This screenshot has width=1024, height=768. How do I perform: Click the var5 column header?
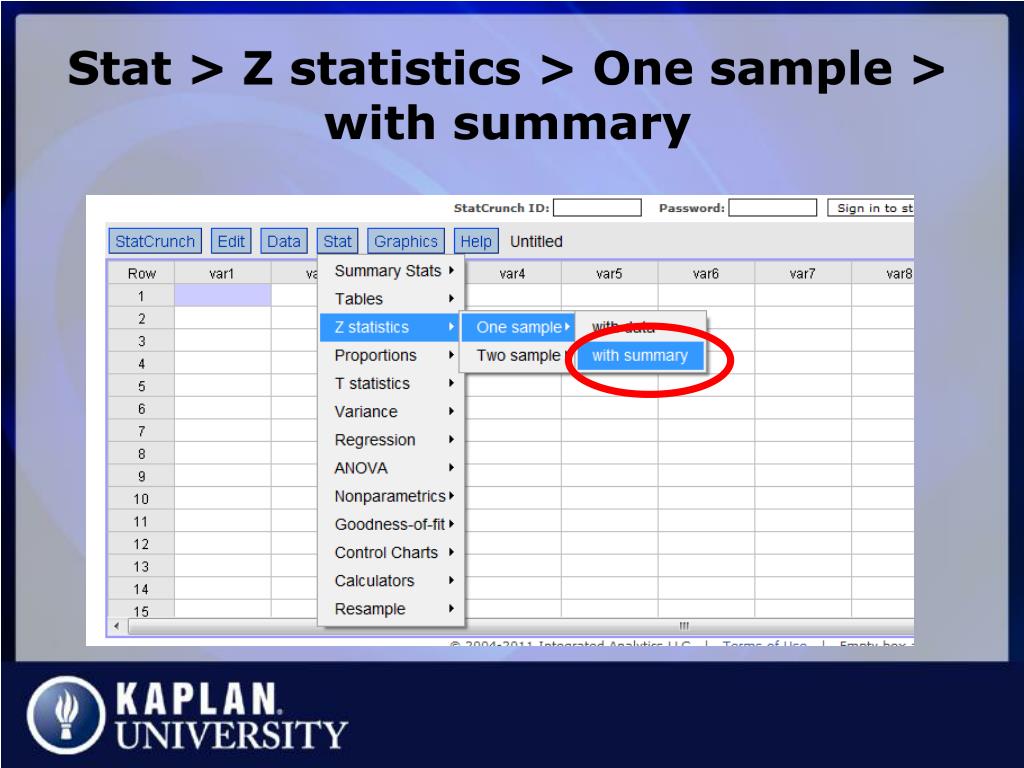coord(609,273)
